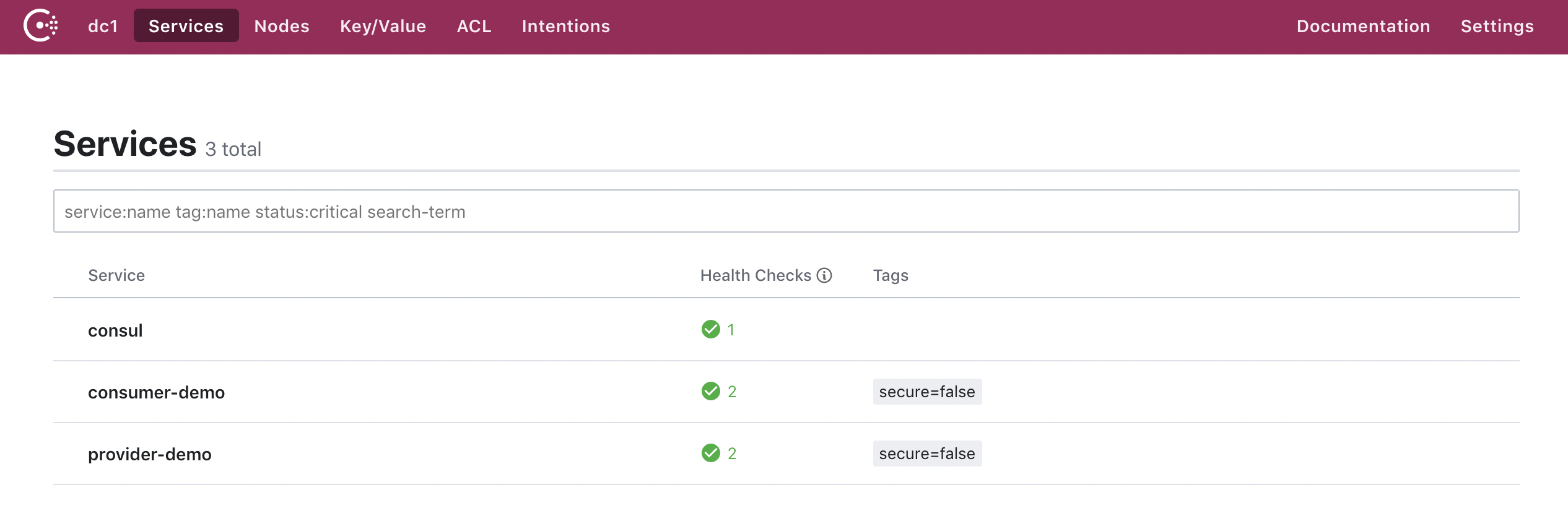This screenshot has height=516, width=1568.
Task: Click the Service column header
Action: click(x=116, y=275)
